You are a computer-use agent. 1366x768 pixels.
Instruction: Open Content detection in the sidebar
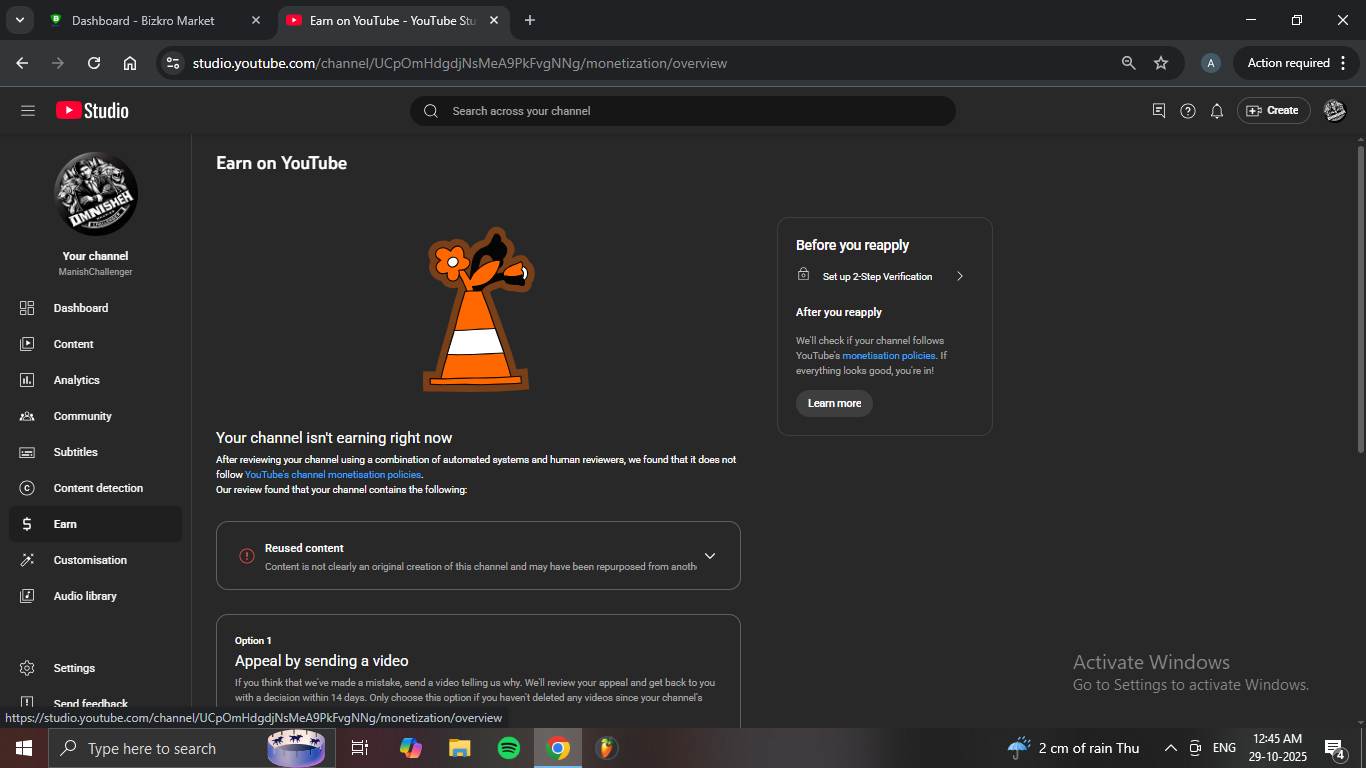pyautogui.click(x=98, y=488)
